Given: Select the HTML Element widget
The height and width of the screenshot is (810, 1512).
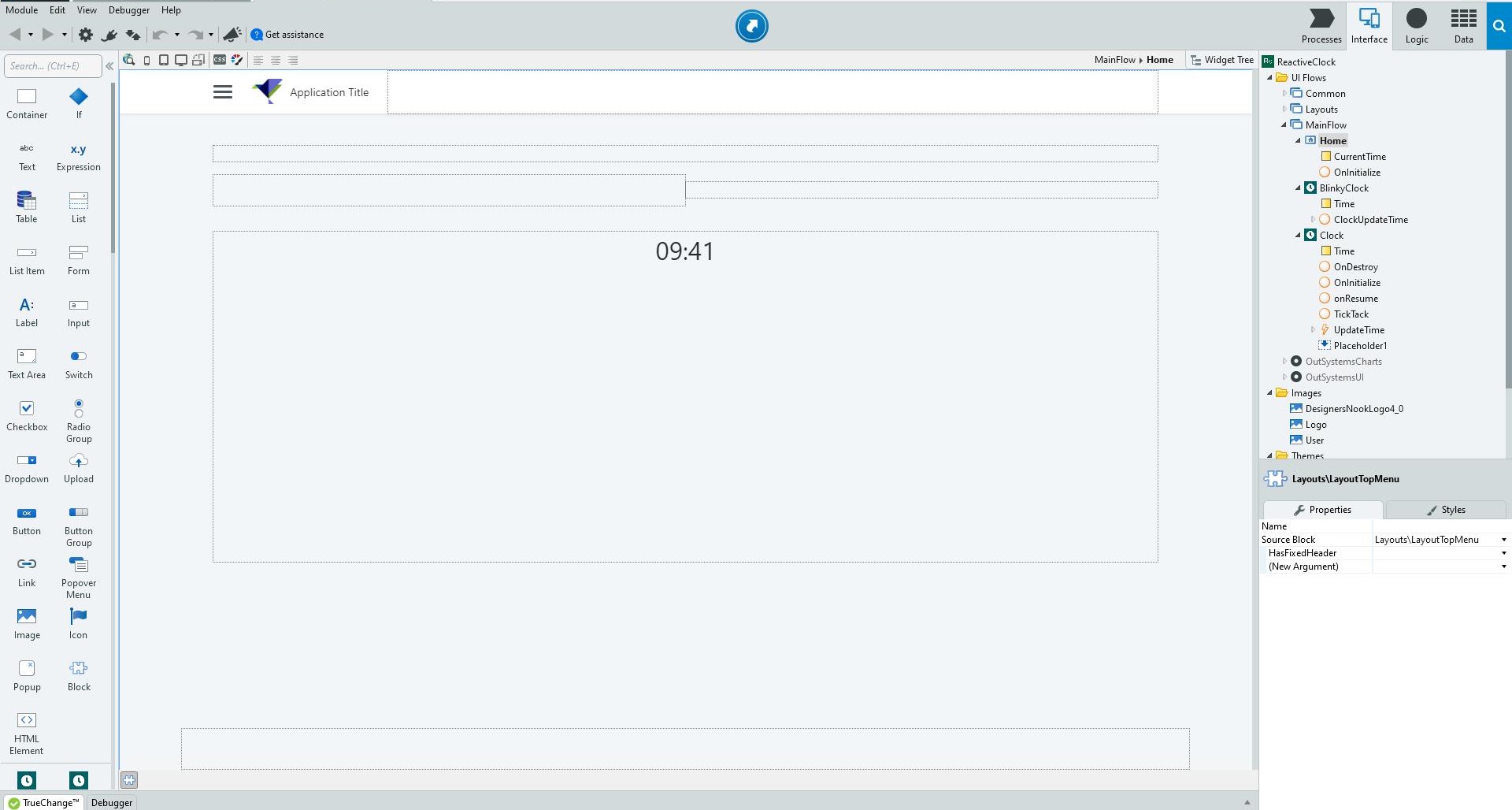Looking at the screenshot, I should click(27, 734).
